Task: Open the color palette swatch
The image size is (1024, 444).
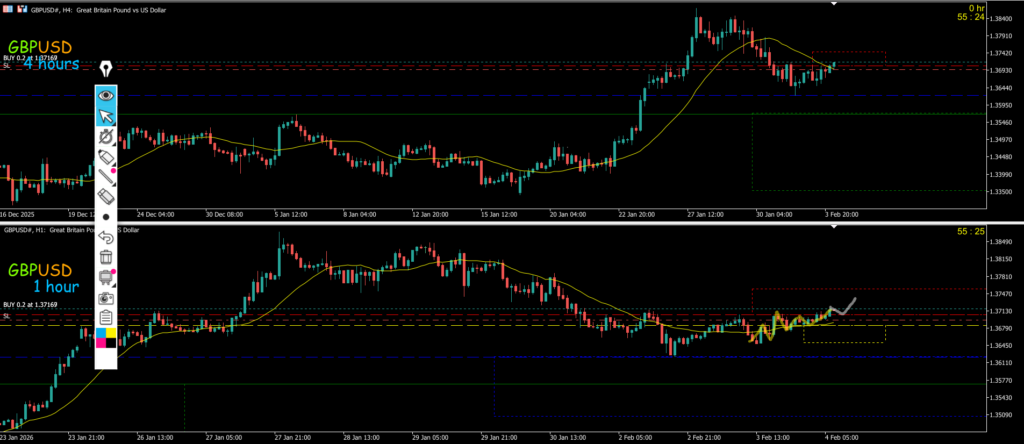Action: (106, 338)
